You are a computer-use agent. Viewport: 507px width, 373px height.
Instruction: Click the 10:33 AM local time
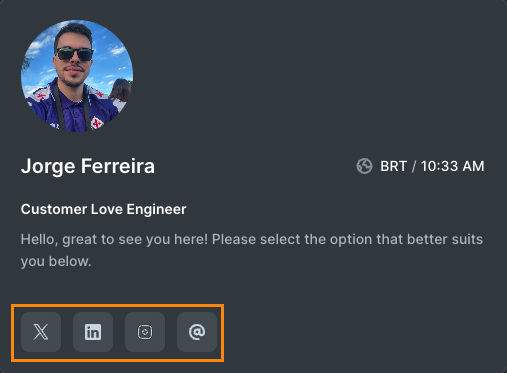pyautogui.click(x=452, y=166)
